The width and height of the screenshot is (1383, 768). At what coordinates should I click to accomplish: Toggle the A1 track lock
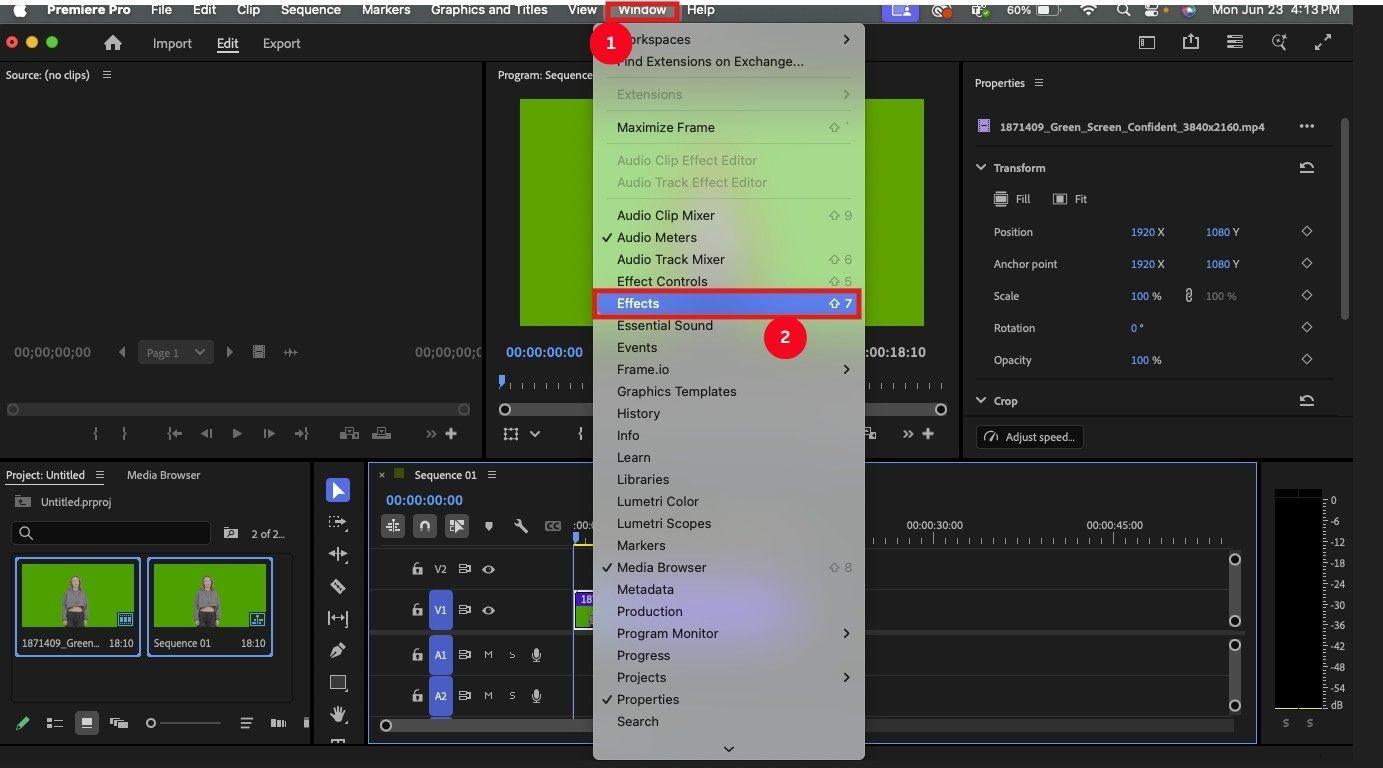pos(417,655)
